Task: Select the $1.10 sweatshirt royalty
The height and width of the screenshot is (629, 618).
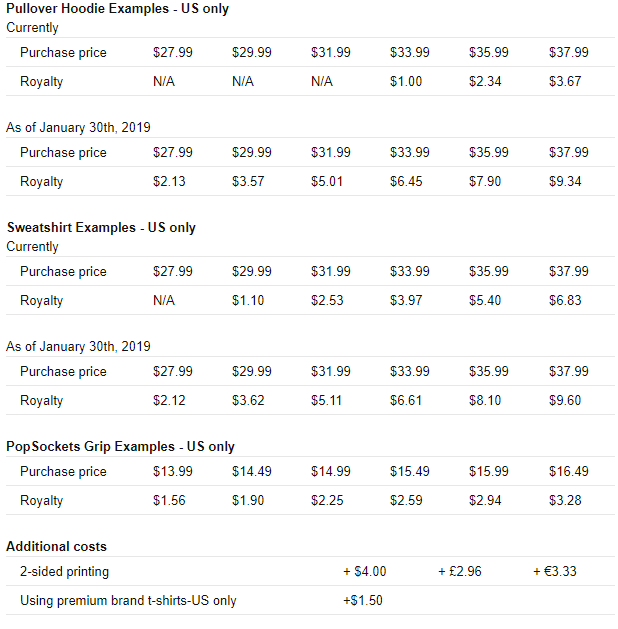Action: tap(248, 300)
